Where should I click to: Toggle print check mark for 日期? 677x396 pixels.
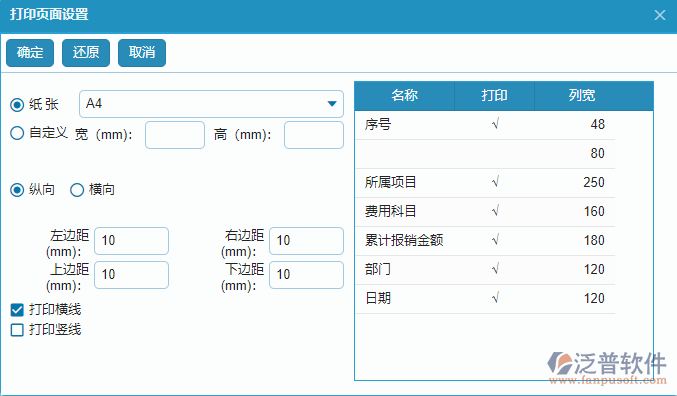495,298
